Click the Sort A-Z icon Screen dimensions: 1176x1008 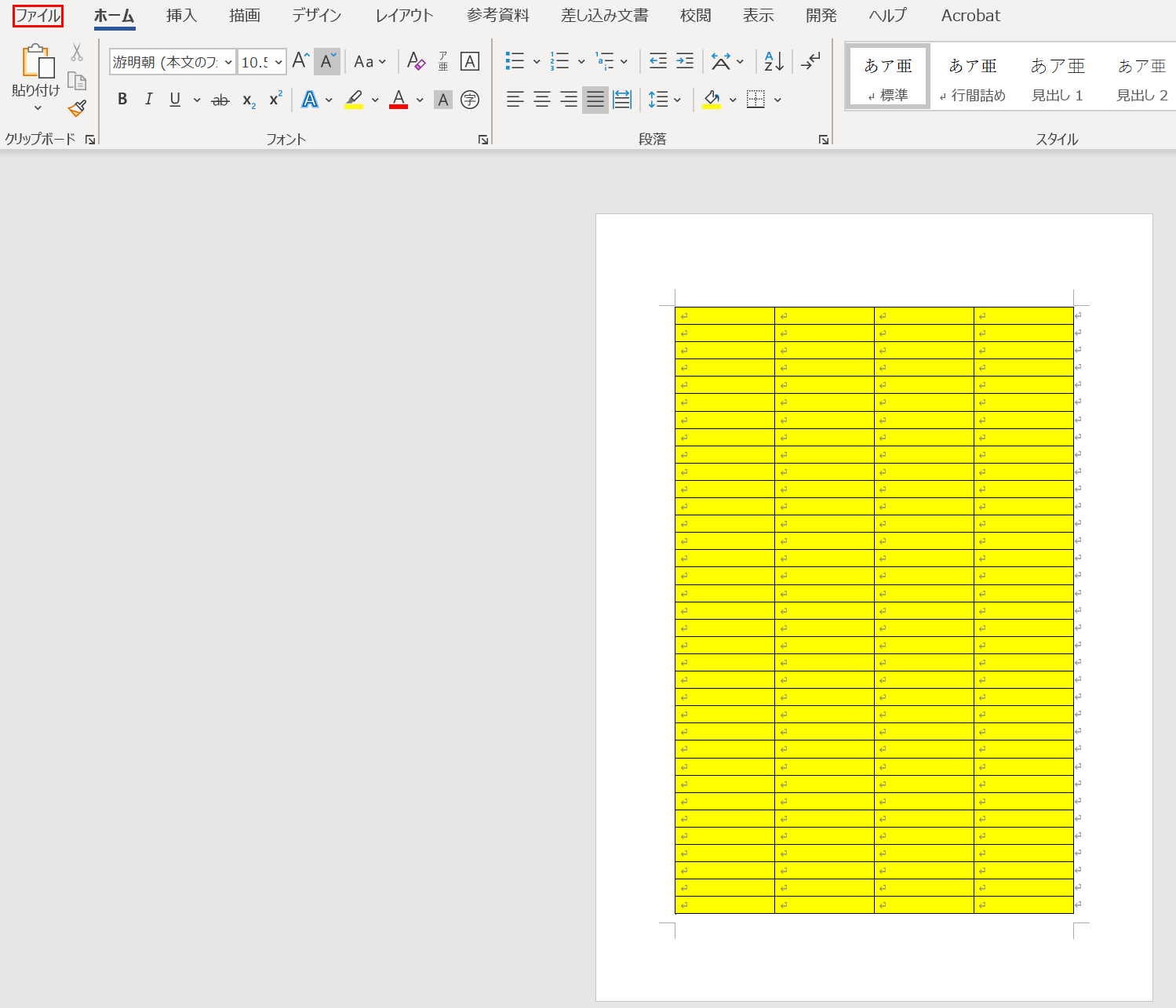tap(774, 61)
